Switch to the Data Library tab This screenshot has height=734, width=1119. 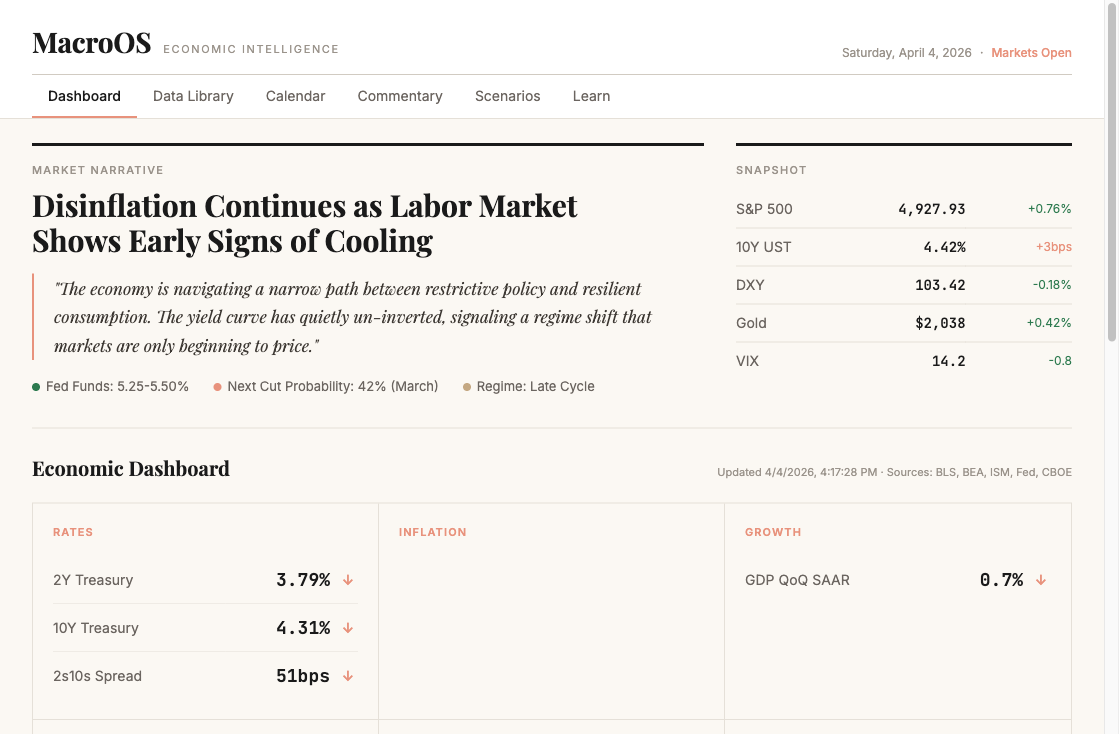click(193, 96)
